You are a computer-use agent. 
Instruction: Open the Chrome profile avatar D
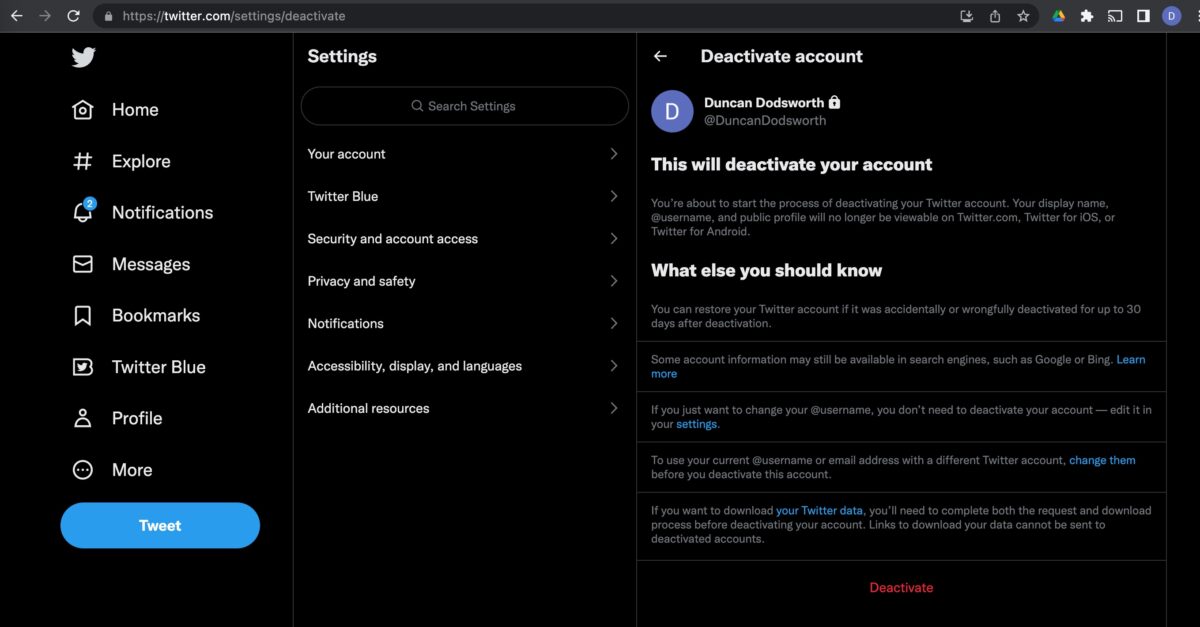[x=1172, y=16]
